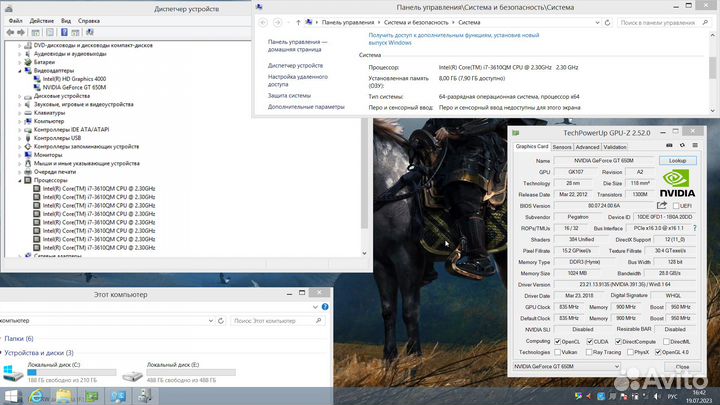Click the GPU-Z taskbar icon
Viewport: 720px width, 405px height.
(x=91, y=396)
